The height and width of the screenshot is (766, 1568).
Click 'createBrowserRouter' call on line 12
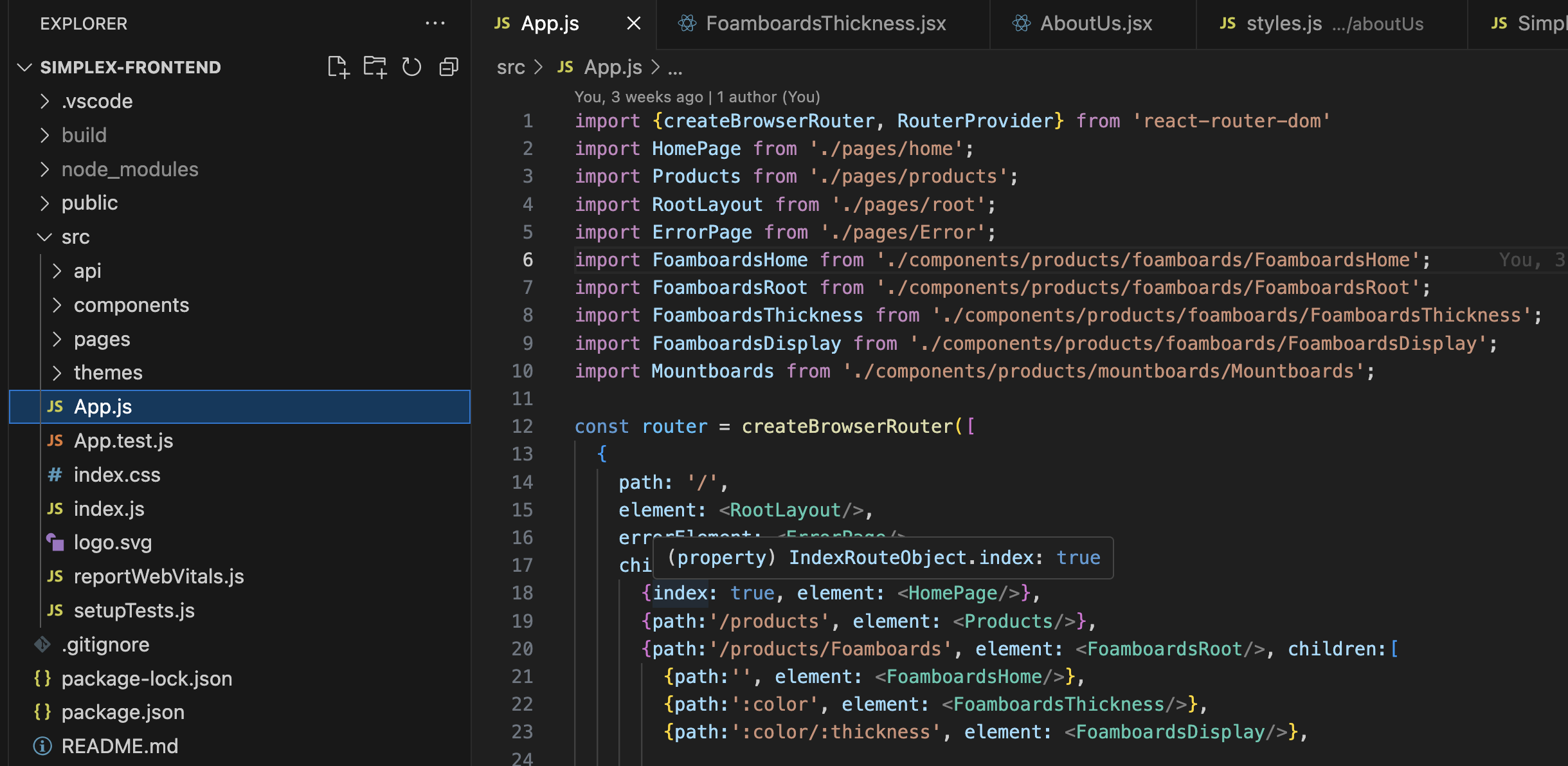847,426
